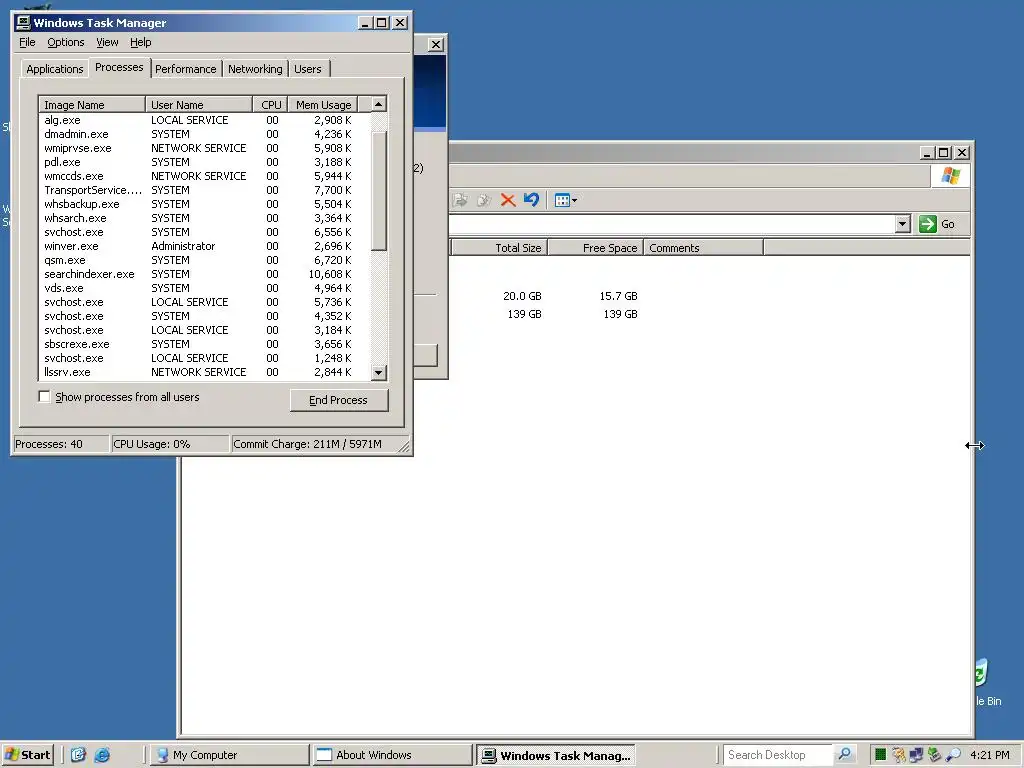Click the process list scroll up arrow

(x=379, y=104)
